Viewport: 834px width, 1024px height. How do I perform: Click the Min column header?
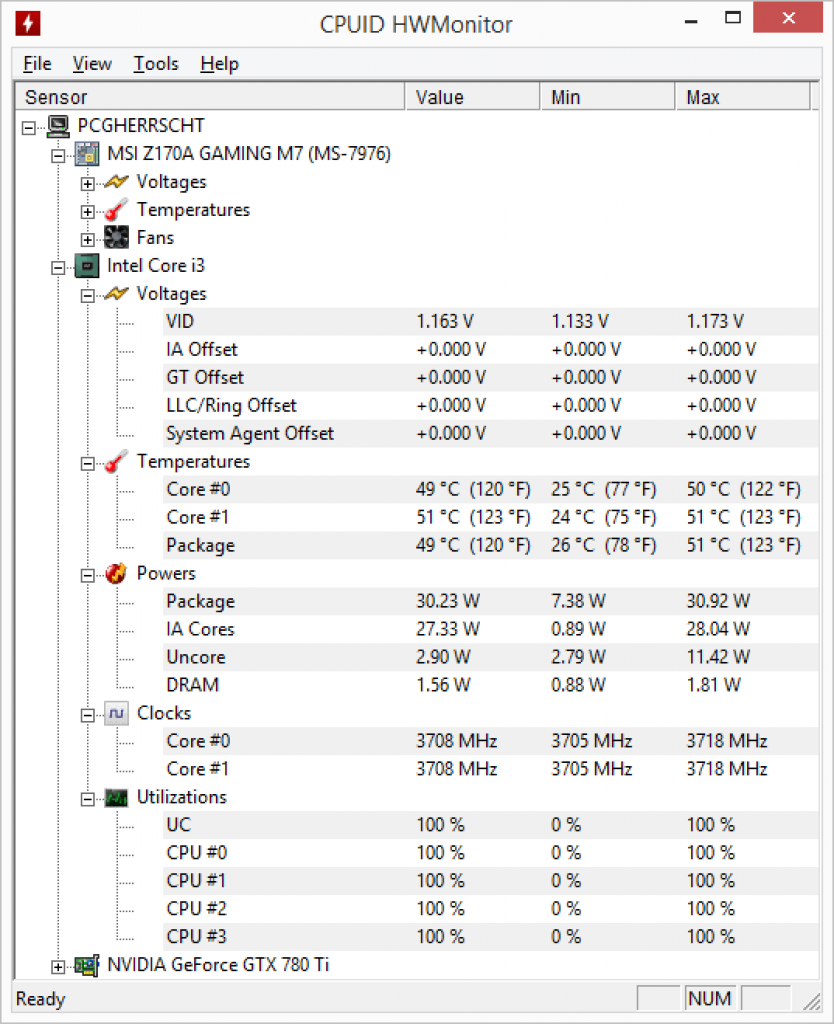click(x=608, y=97)
